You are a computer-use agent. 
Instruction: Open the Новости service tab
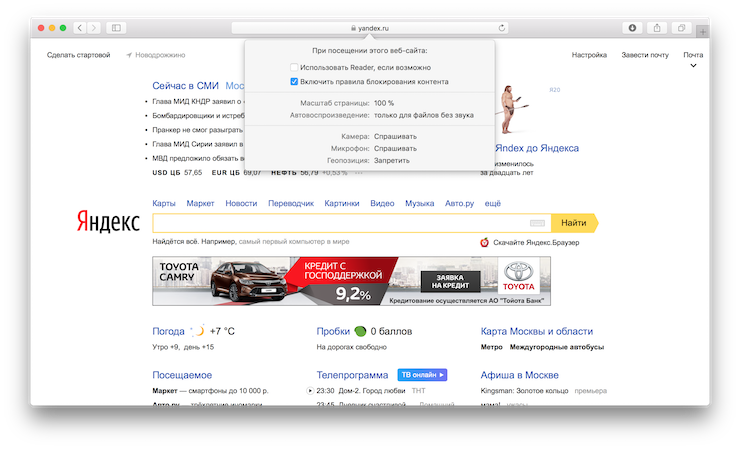(x=241, y=203)
